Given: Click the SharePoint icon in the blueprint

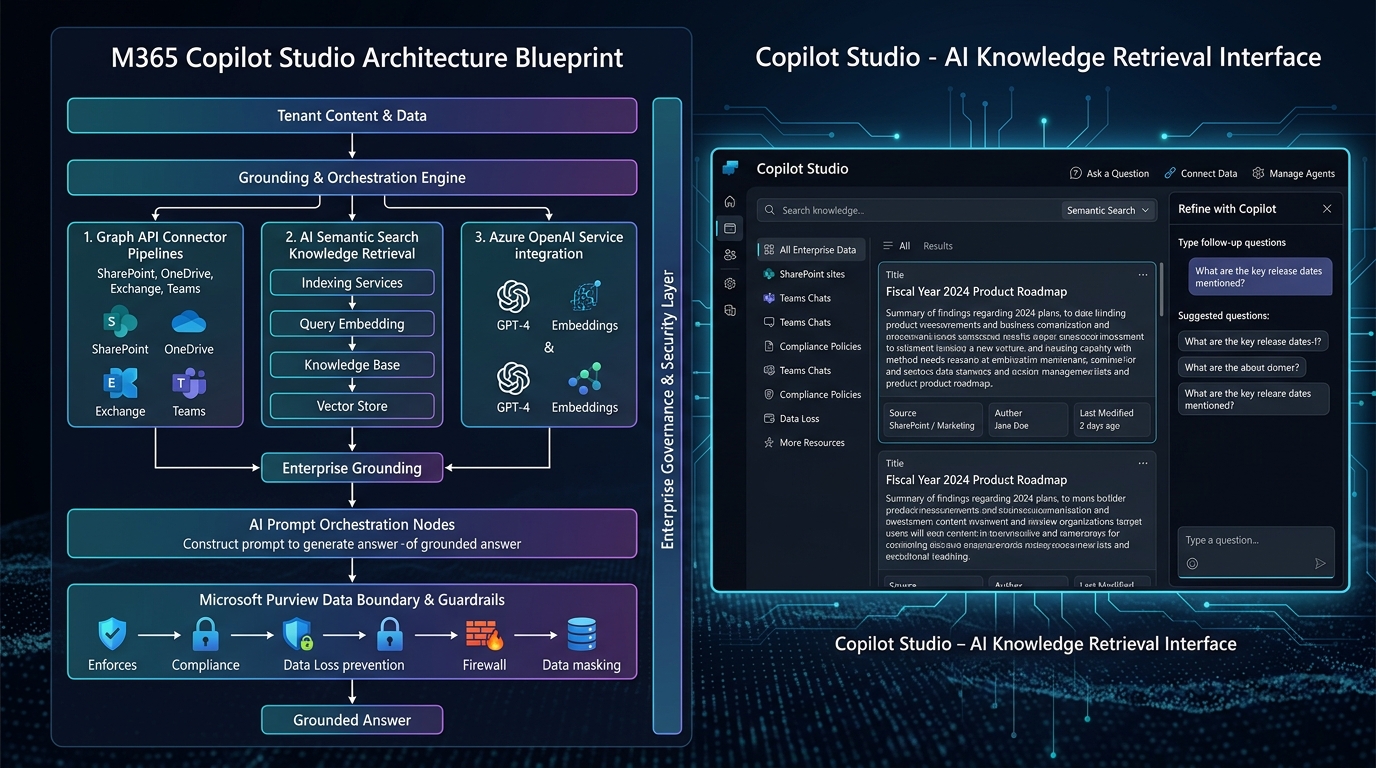Looking at the screenshot, I should (x=120, y=323).
